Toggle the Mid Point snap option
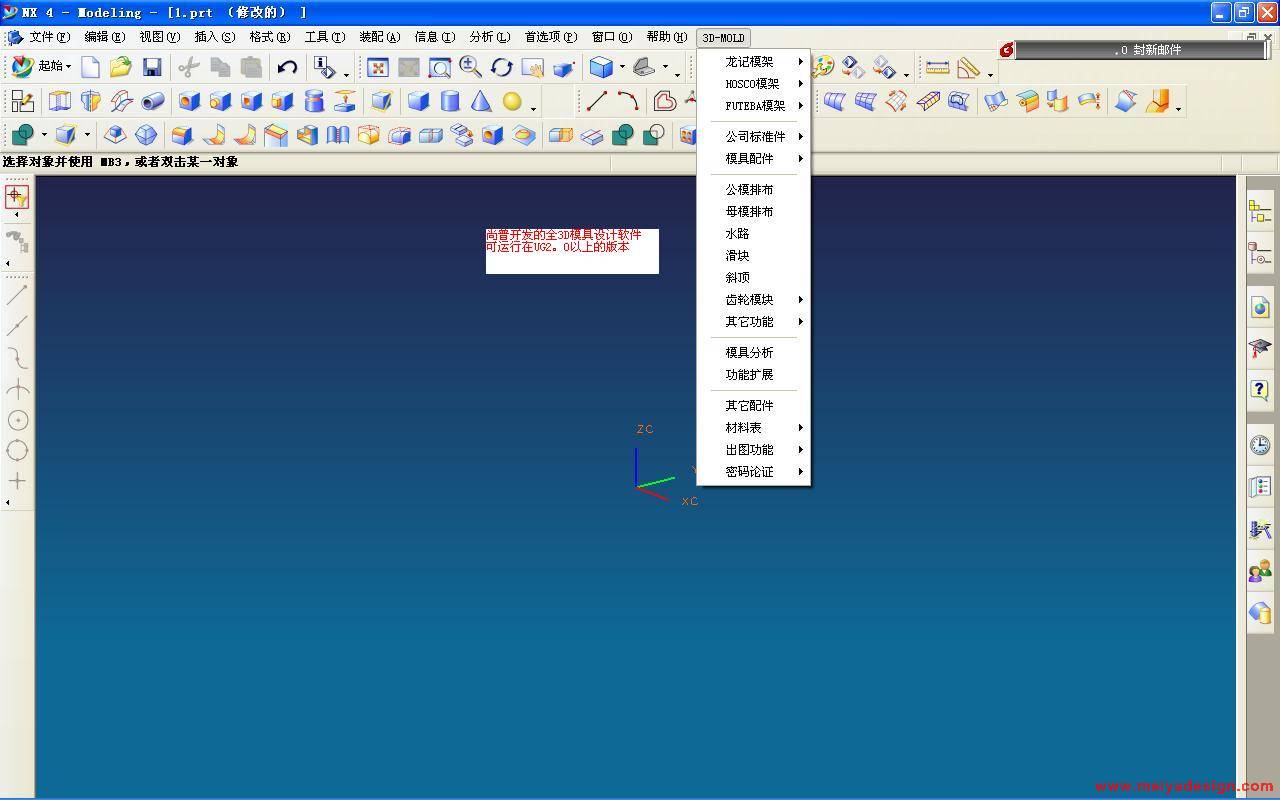Viewport: 1280px width, 800px height. [x=17, y=326]
